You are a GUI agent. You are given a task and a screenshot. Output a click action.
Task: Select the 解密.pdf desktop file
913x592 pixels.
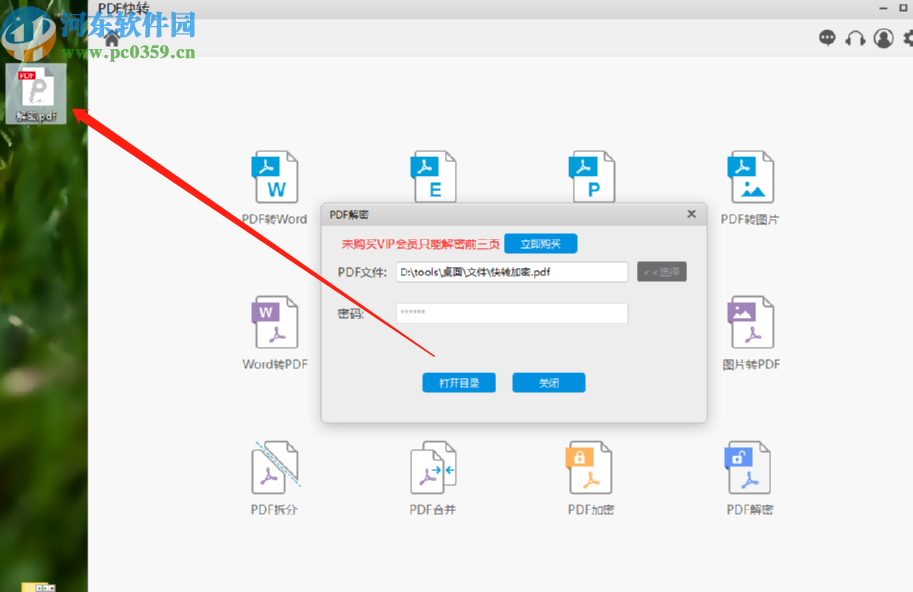coord(36,93)
